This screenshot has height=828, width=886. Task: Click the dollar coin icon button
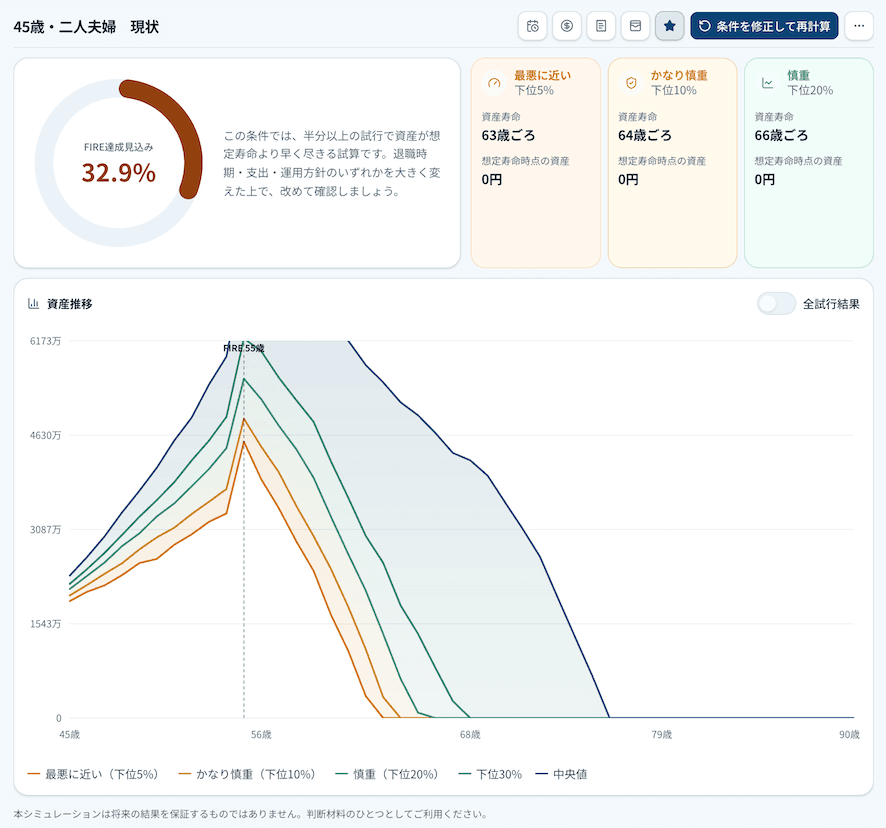[x=567, y=26]
